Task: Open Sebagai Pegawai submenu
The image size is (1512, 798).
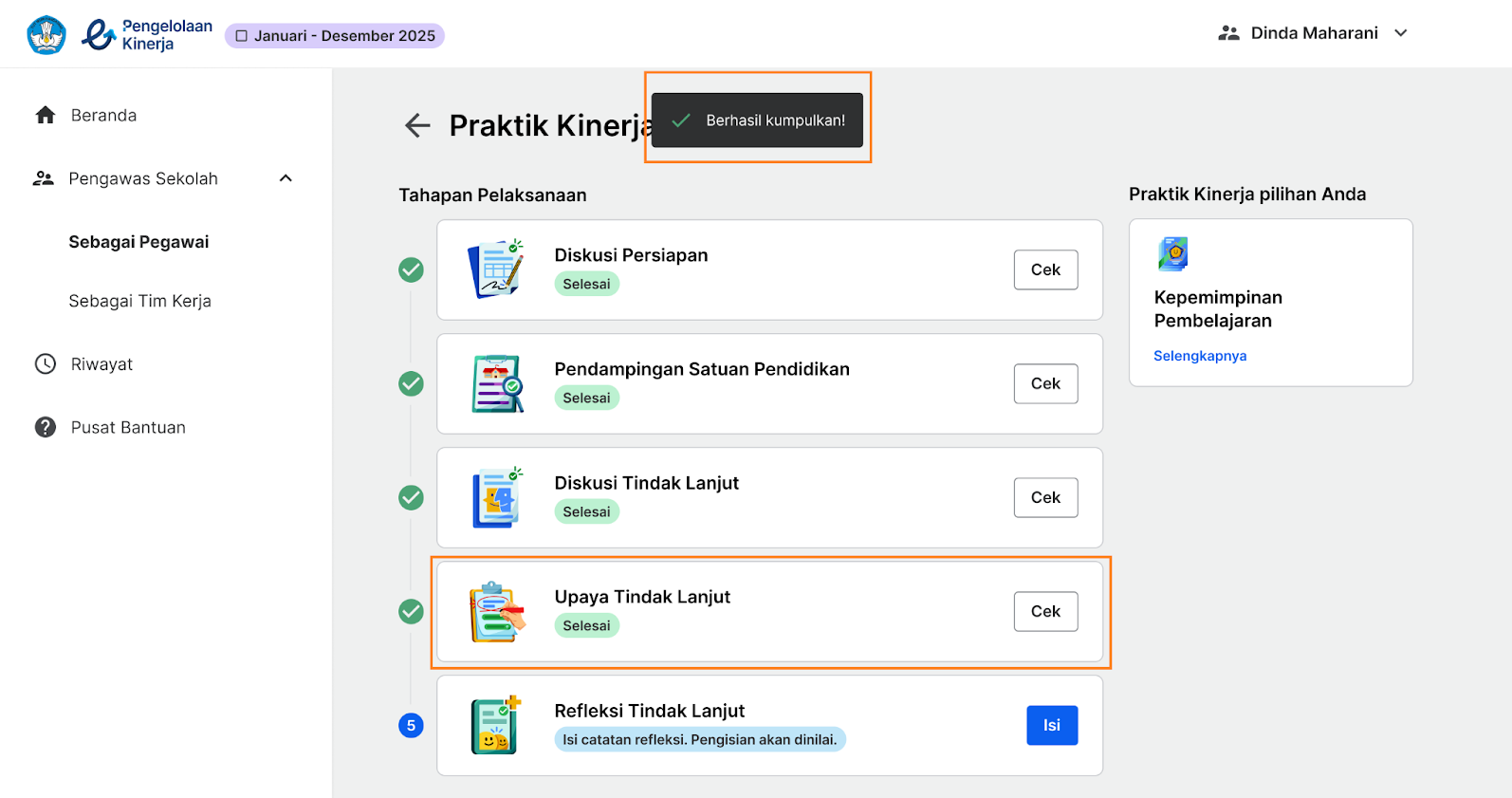Action: (138, 242)
